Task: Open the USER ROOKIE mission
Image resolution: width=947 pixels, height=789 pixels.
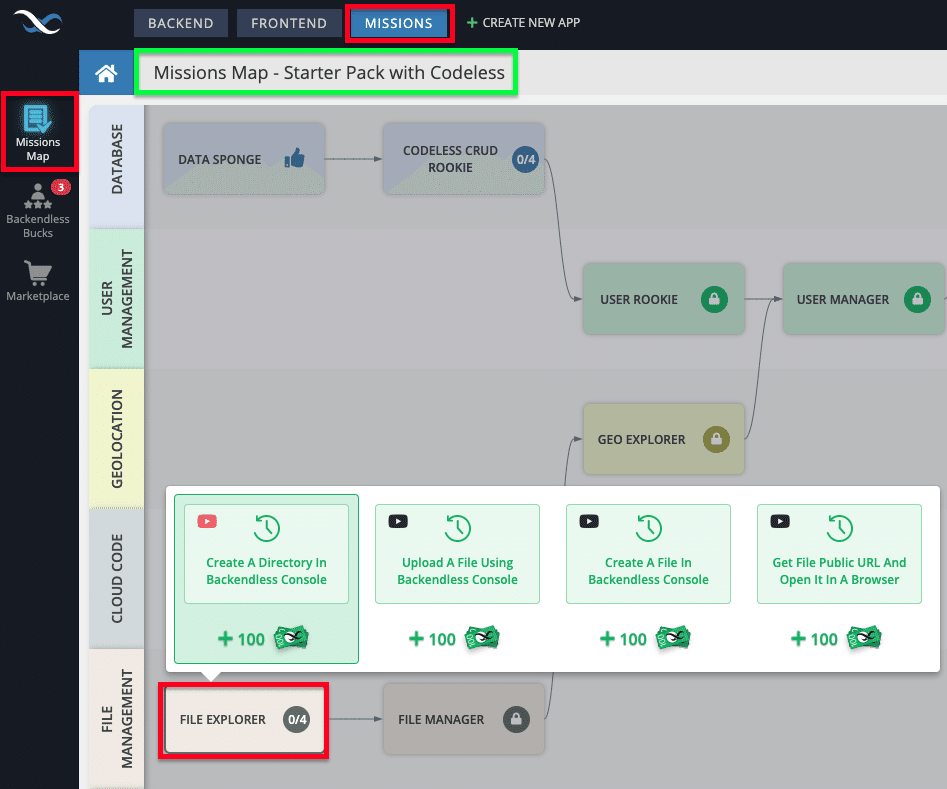Action: click(664, 299)
